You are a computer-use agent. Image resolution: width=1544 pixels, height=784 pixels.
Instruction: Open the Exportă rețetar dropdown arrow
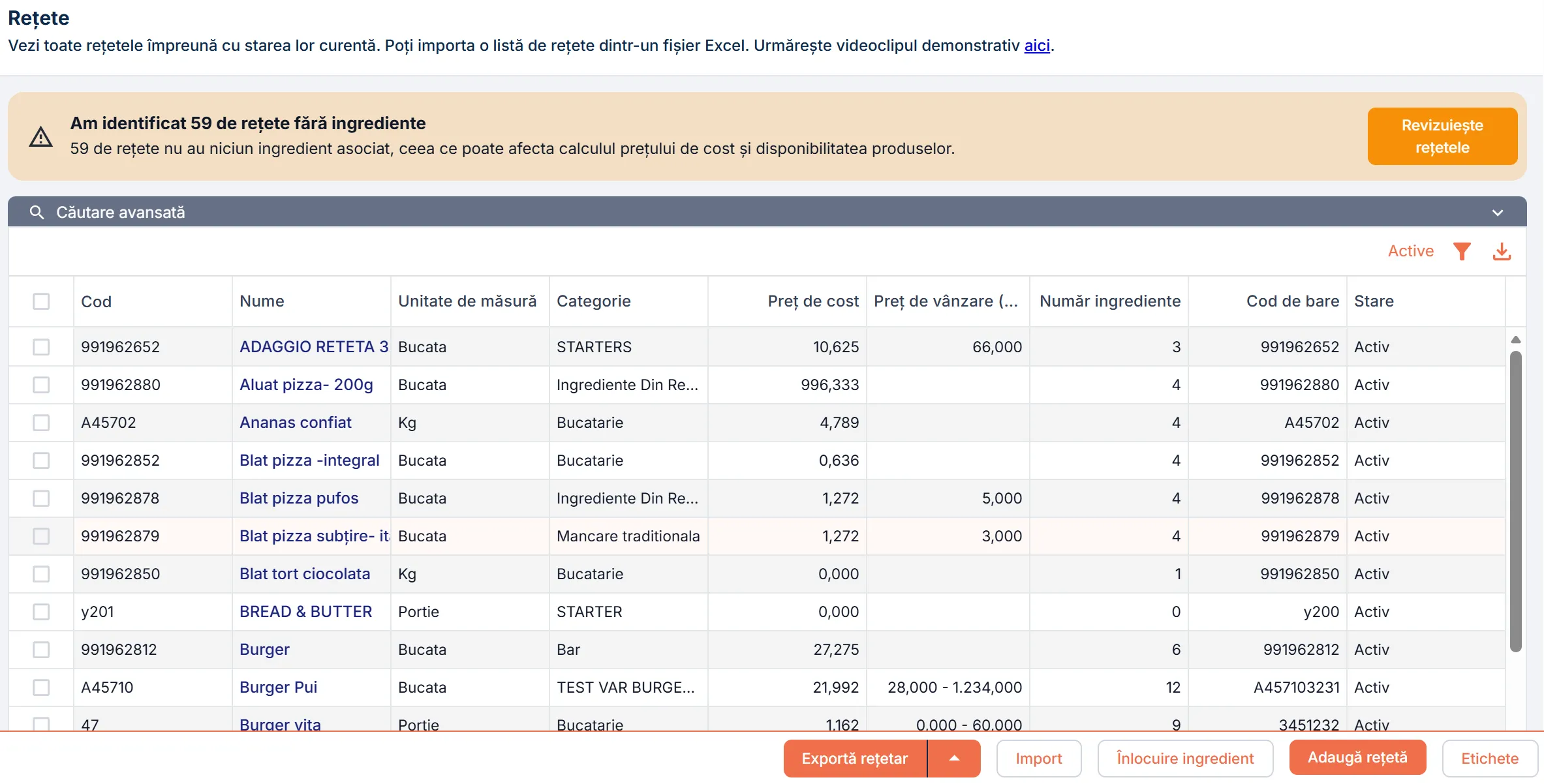pos(954,758)
